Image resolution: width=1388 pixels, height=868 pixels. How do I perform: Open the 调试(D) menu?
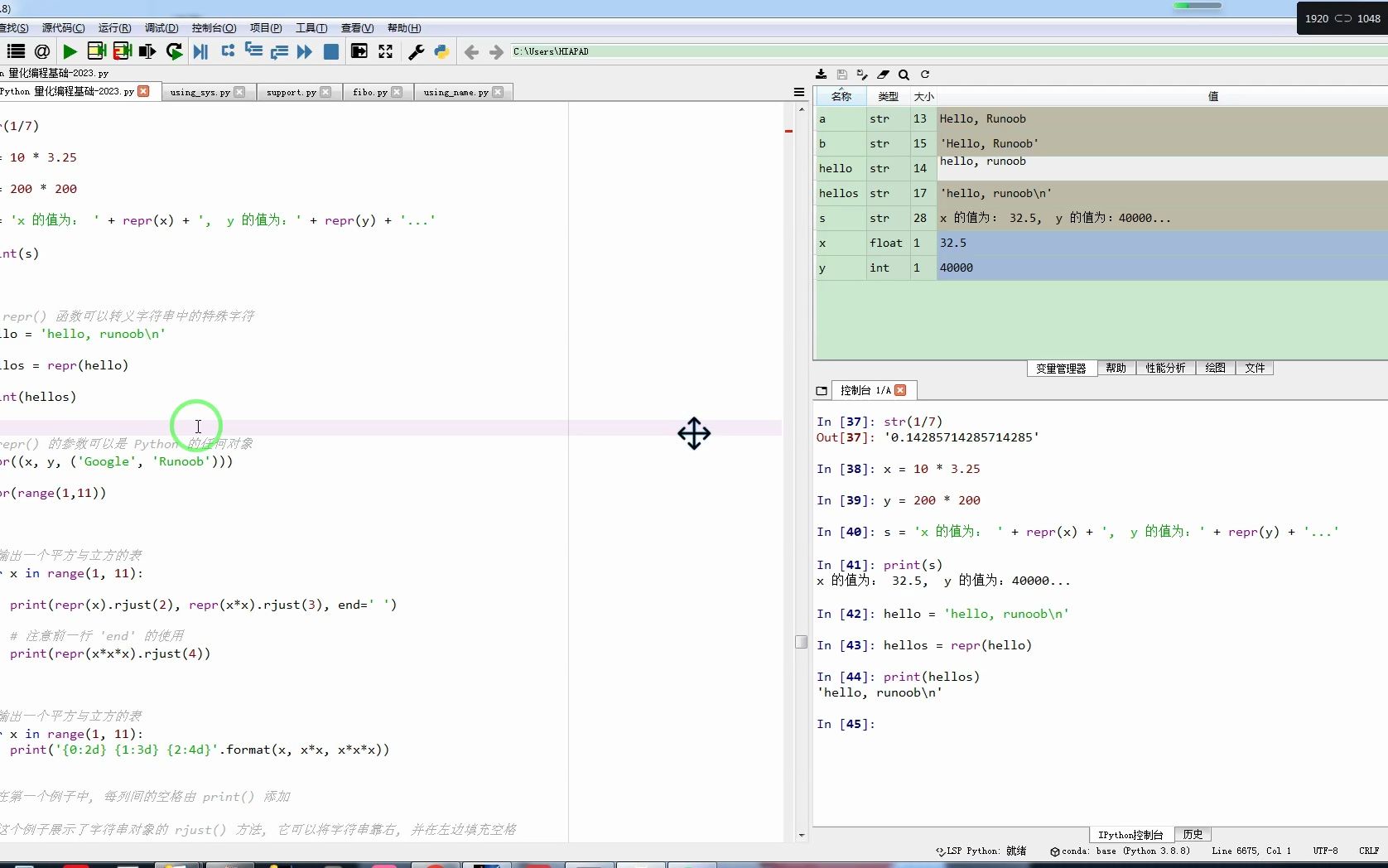point(161,28)
